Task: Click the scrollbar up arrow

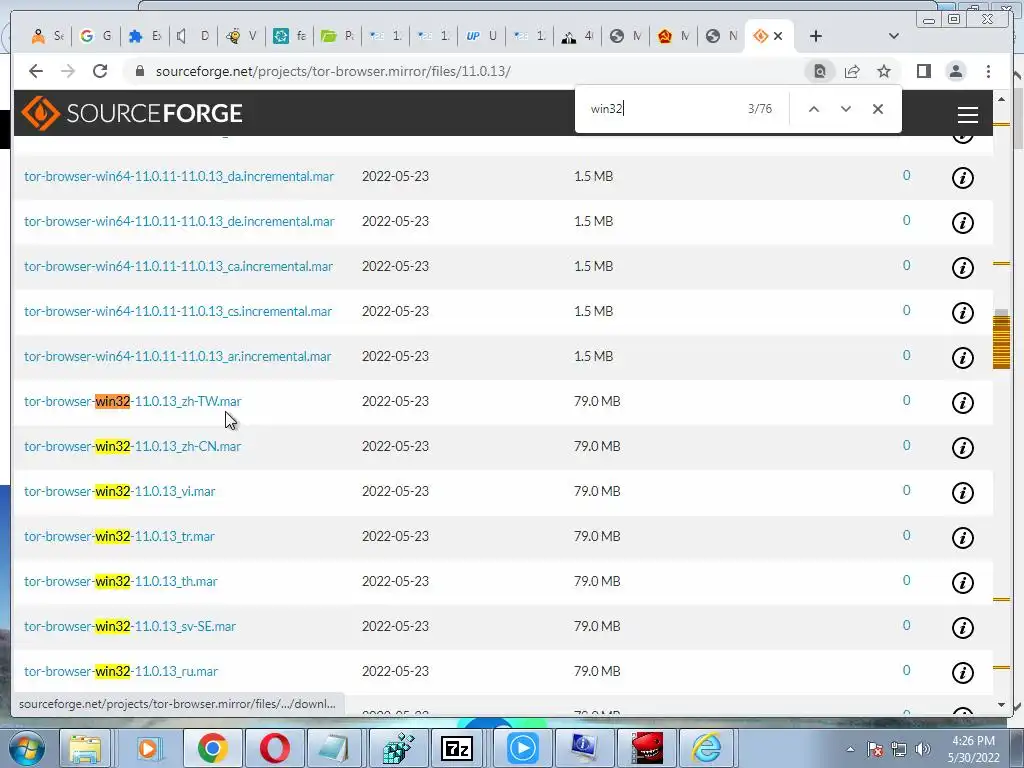Action: tap(1001, 99)
